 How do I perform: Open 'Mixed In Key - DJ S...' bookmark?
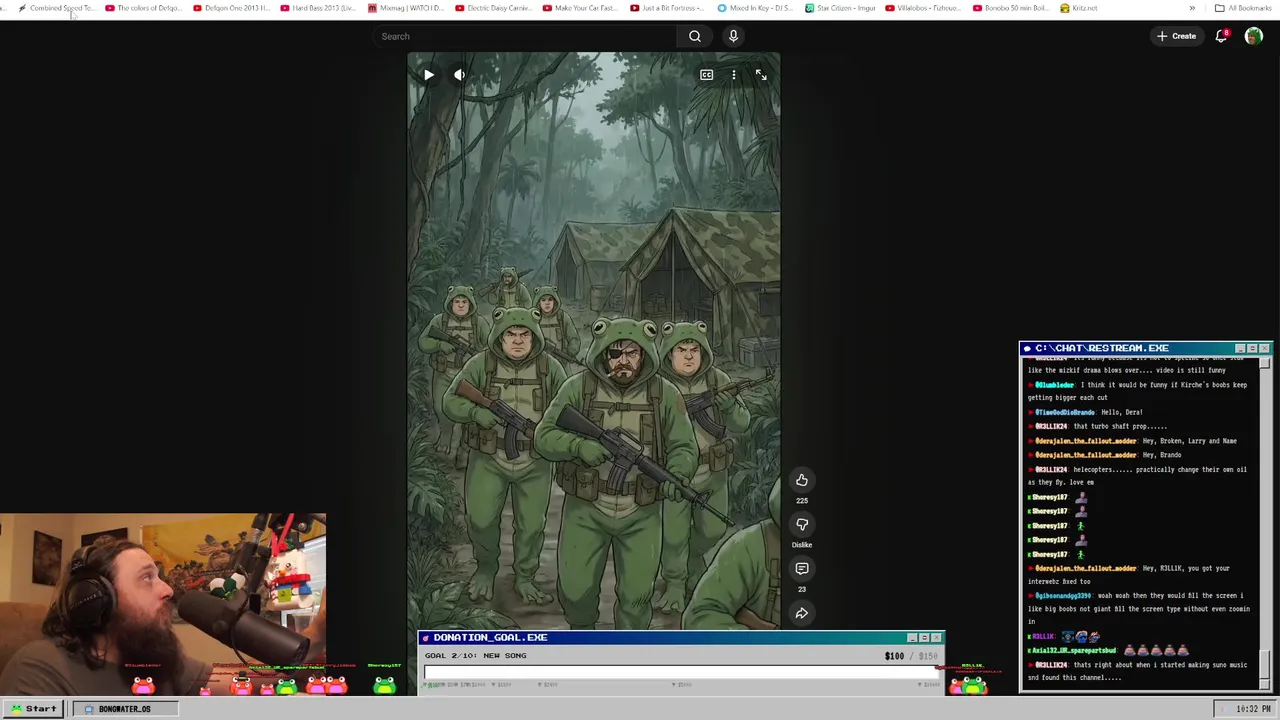[756, 8]
